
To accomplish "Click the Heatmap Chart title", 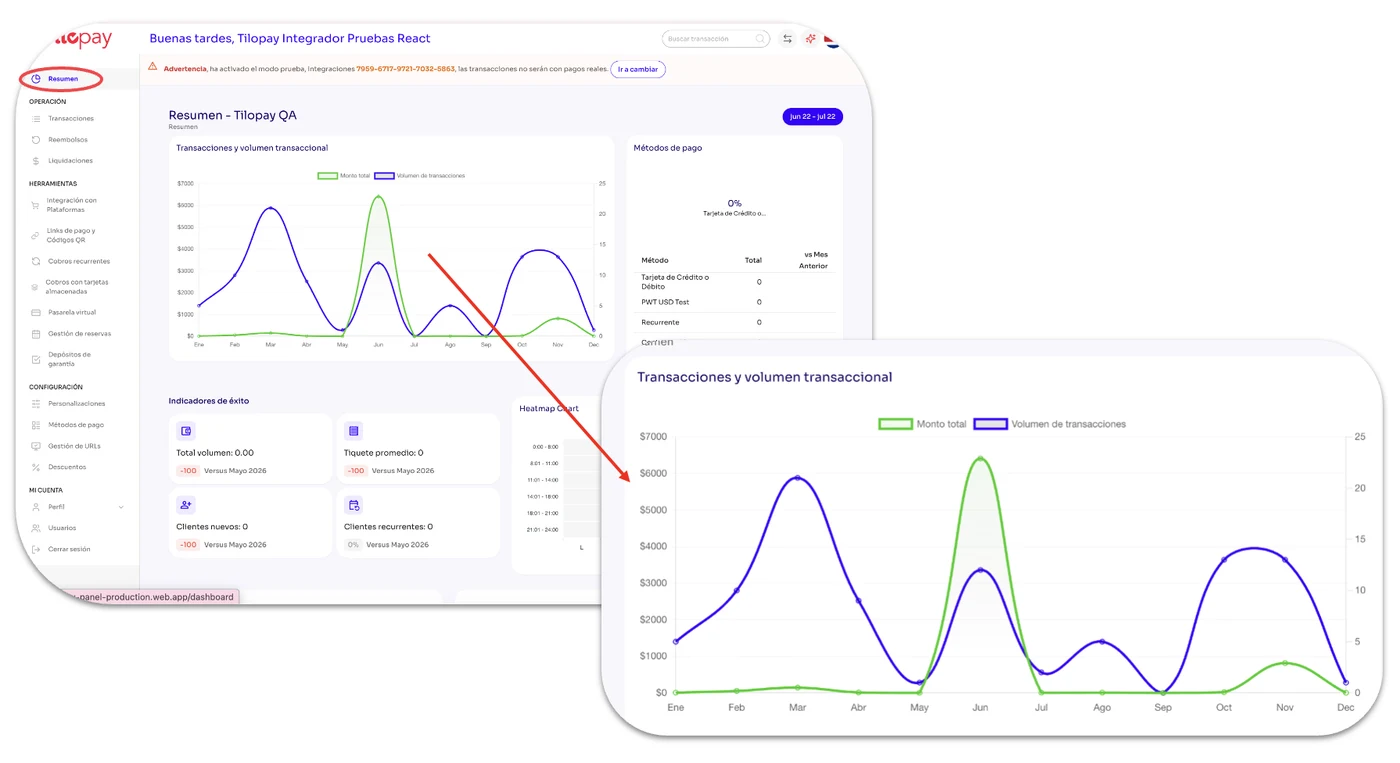I will pyautogui.click(x=549, y=408).
